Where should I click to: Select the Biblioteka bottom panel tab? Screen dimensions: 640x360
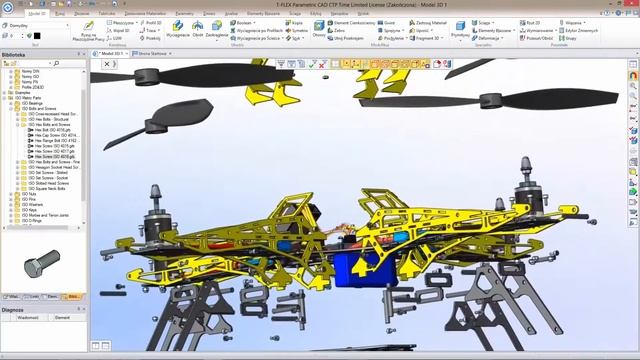[x=72, y=297]
